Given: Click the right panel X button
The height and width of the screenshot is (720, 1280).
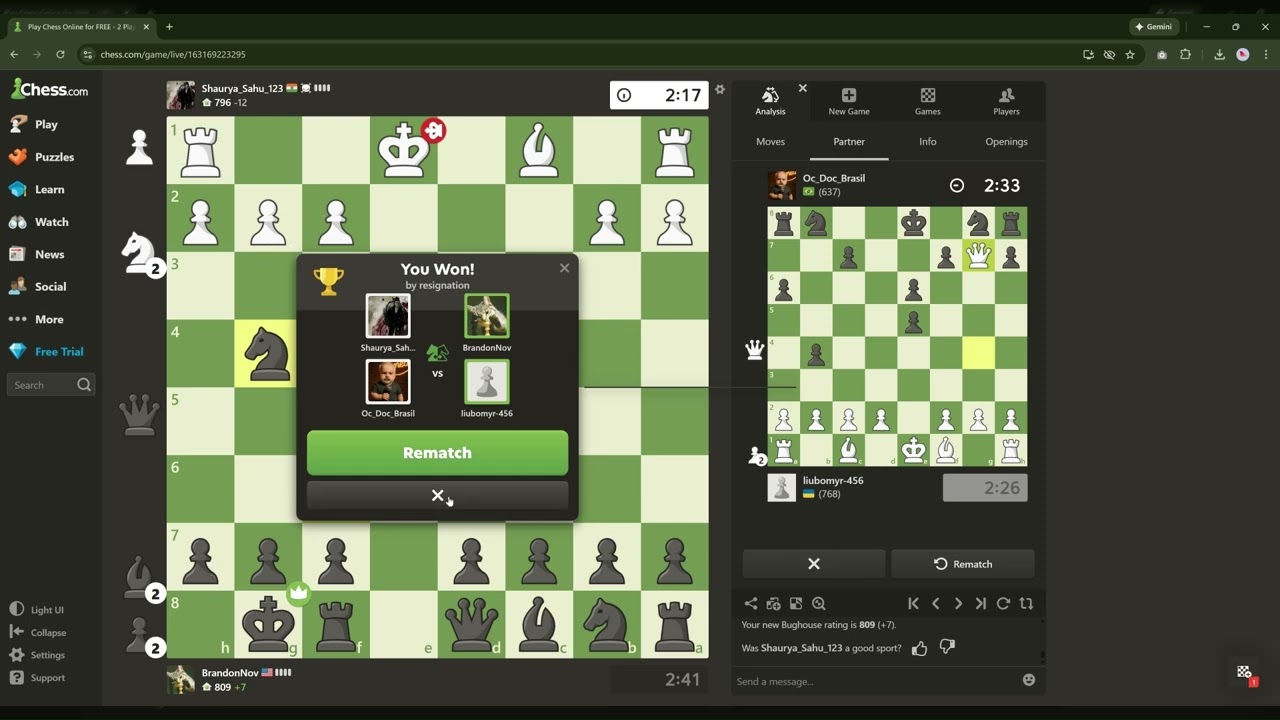Looking at the screenshot, I should point(813,564).
